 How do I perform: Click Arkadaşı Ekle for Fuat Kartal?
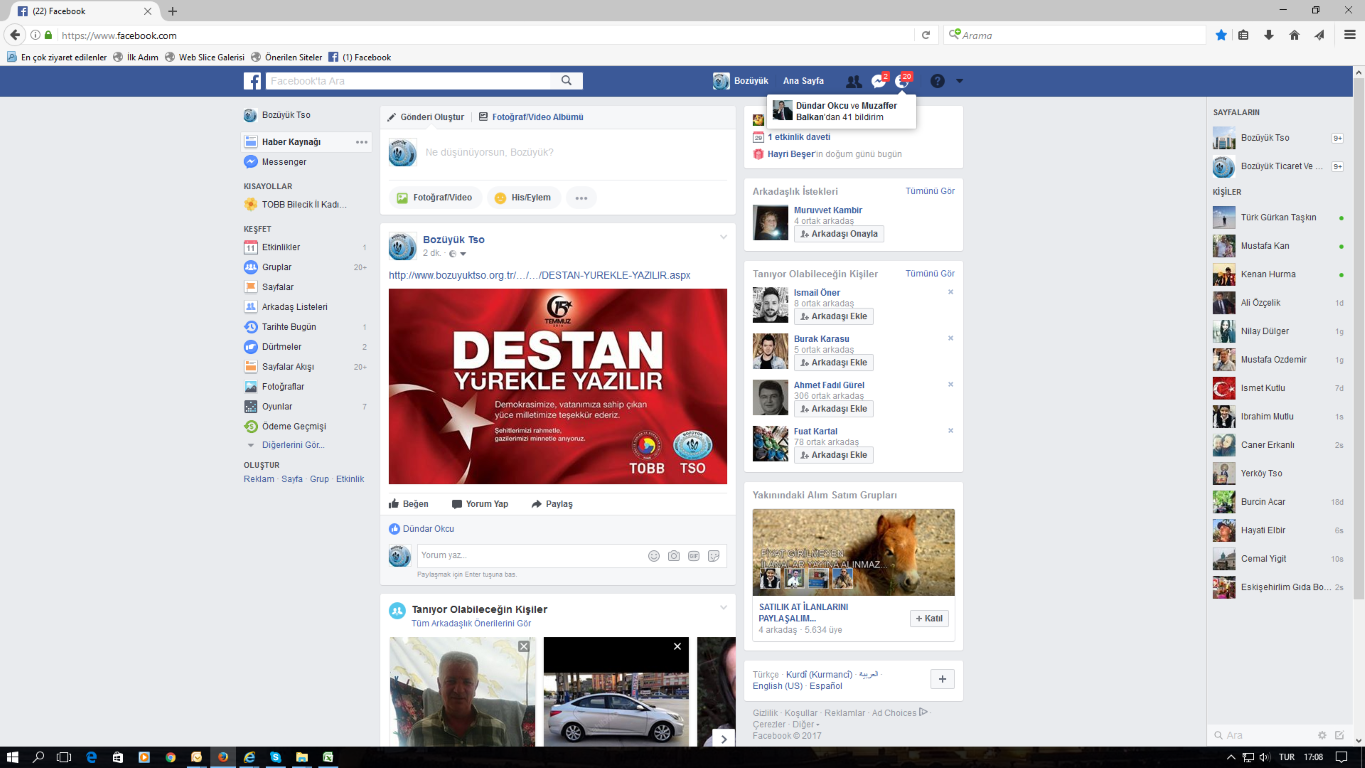834,455
